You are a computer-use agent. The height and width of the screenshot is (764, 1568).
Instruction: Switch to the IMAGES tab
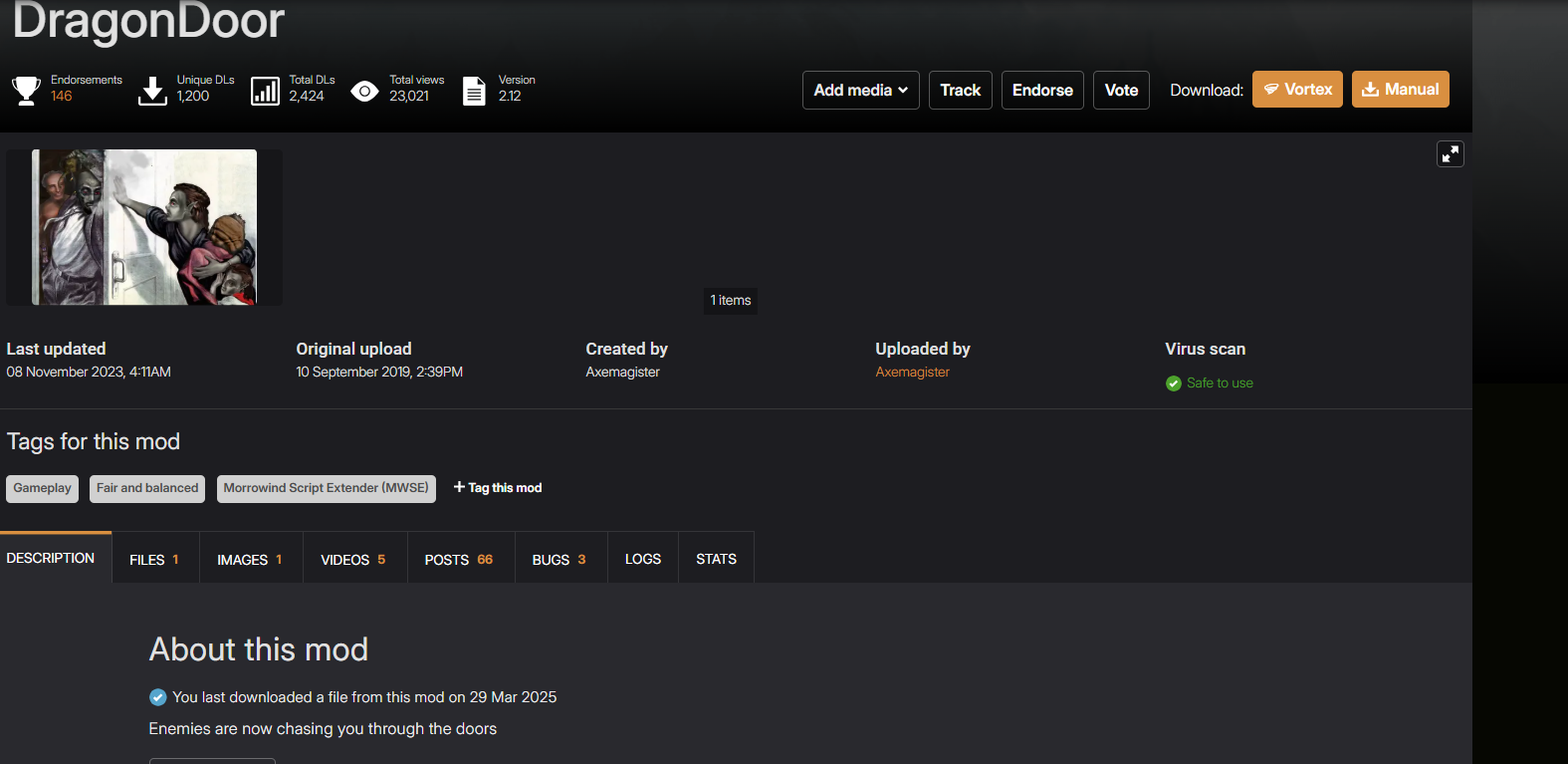point(250,559)
